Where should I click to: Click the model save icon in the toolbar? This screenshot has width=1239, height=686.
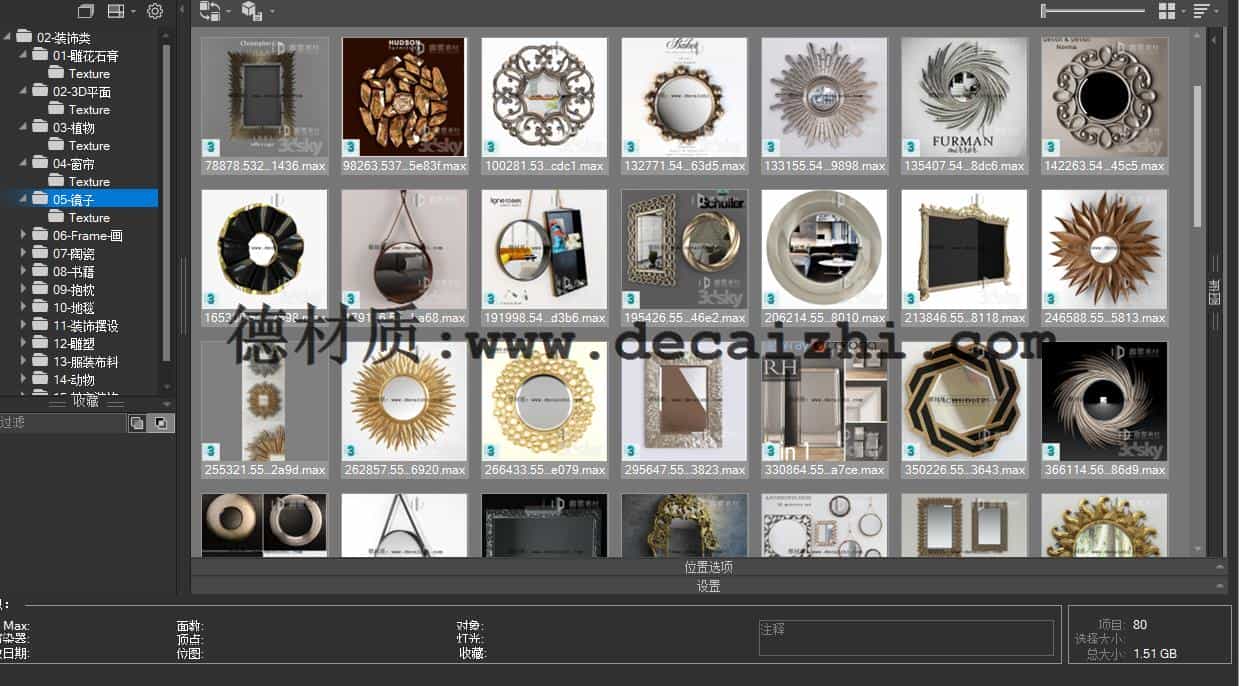point(251,11)
